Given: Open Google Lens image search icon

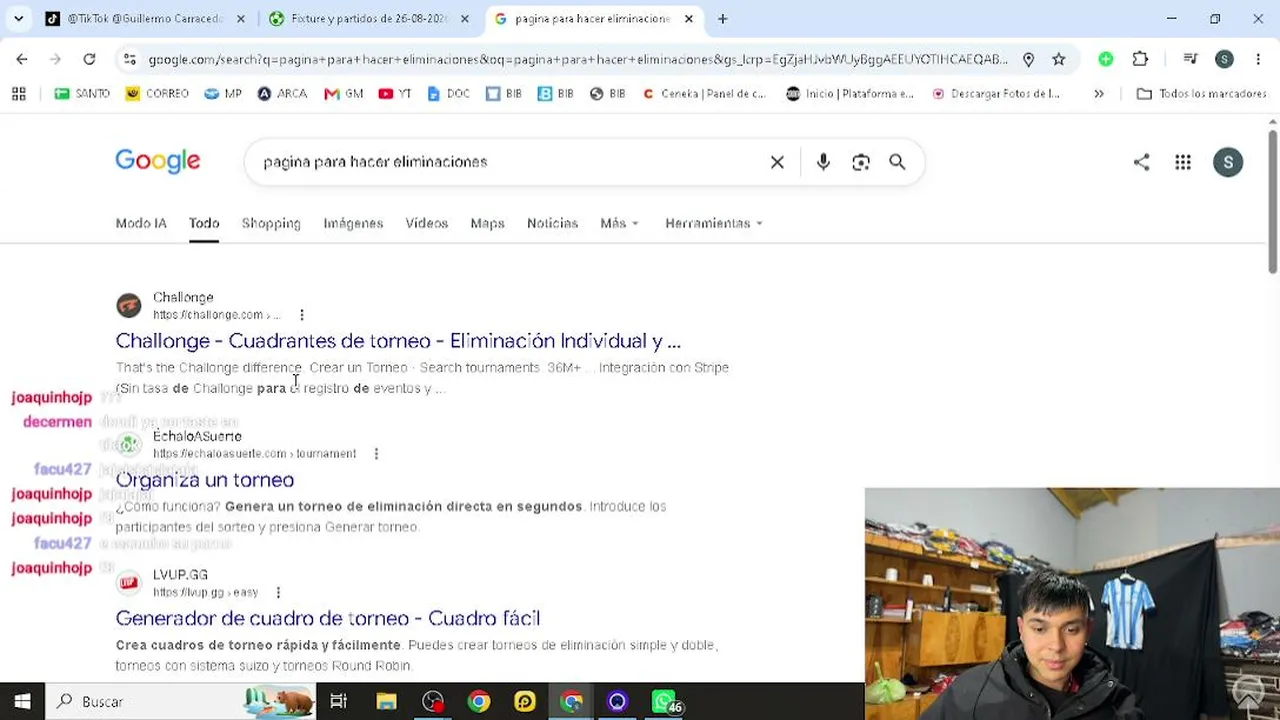Looking at the screenshot, I should tap(861, 162).
